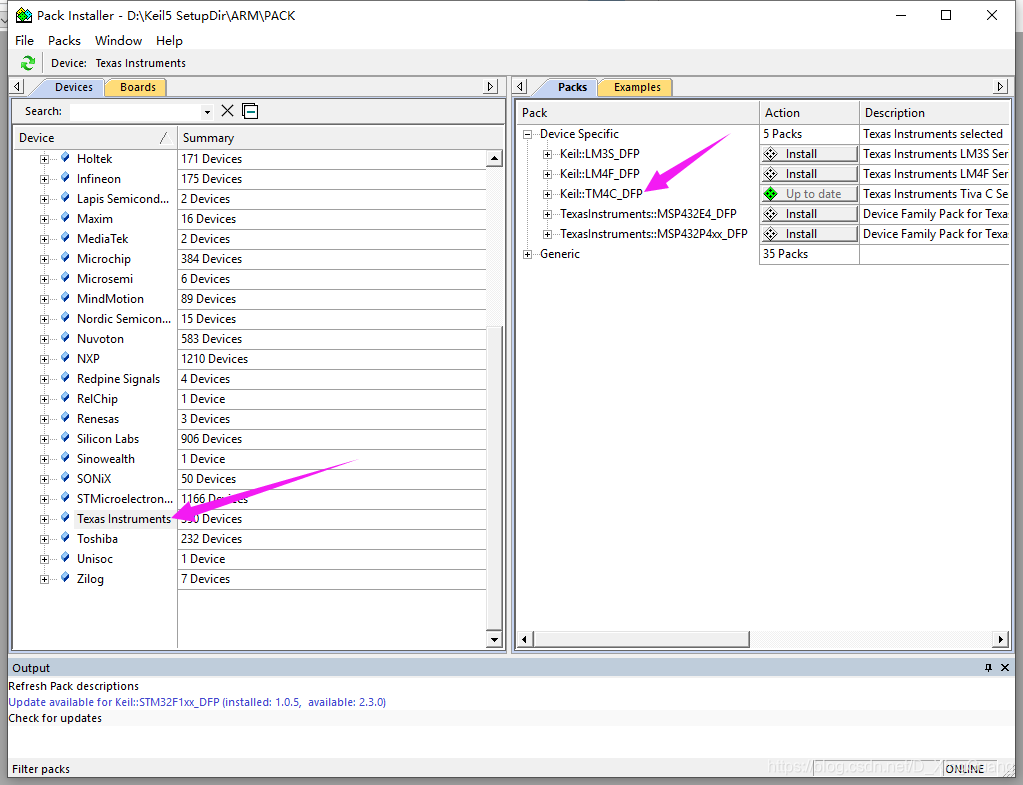Switch to the Boards tab

point(138,87)
